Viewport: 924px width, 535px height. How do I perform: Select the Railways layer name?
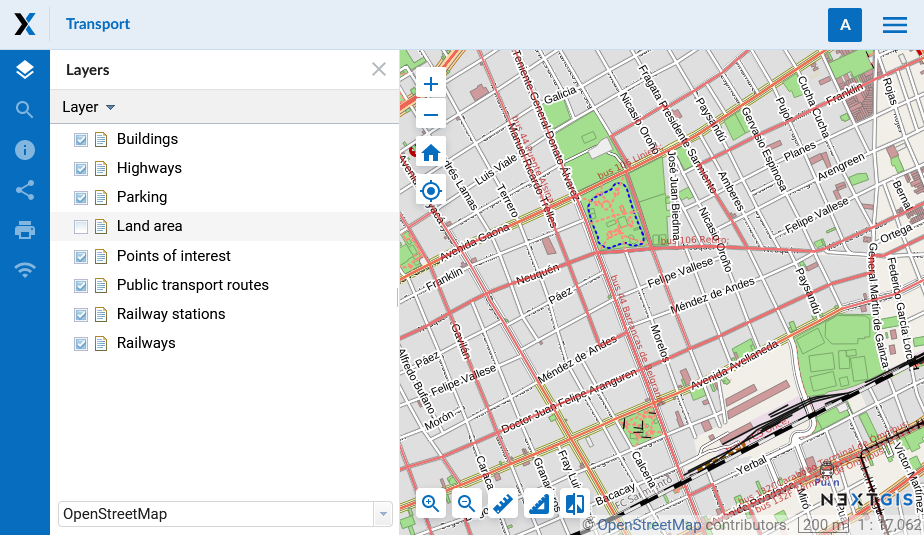(x=146, y=342)
